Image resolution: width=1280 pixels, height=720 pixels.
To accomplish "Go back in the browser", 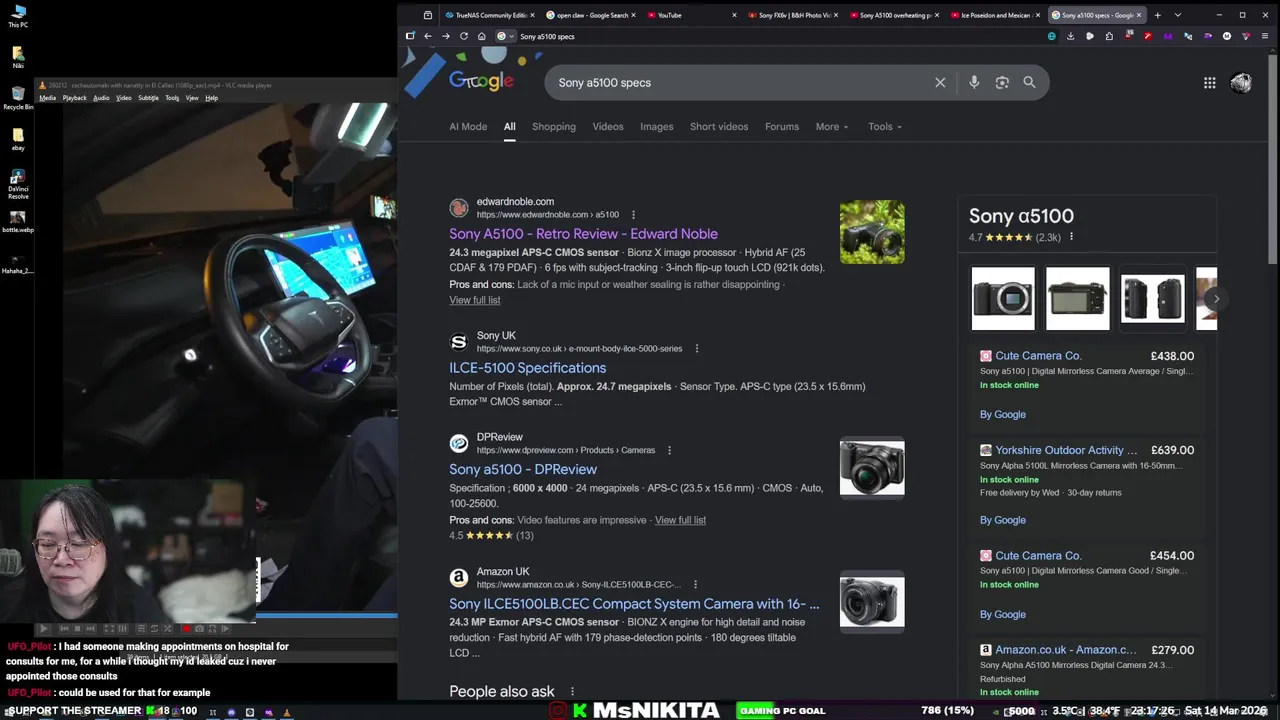I will 428,36.
